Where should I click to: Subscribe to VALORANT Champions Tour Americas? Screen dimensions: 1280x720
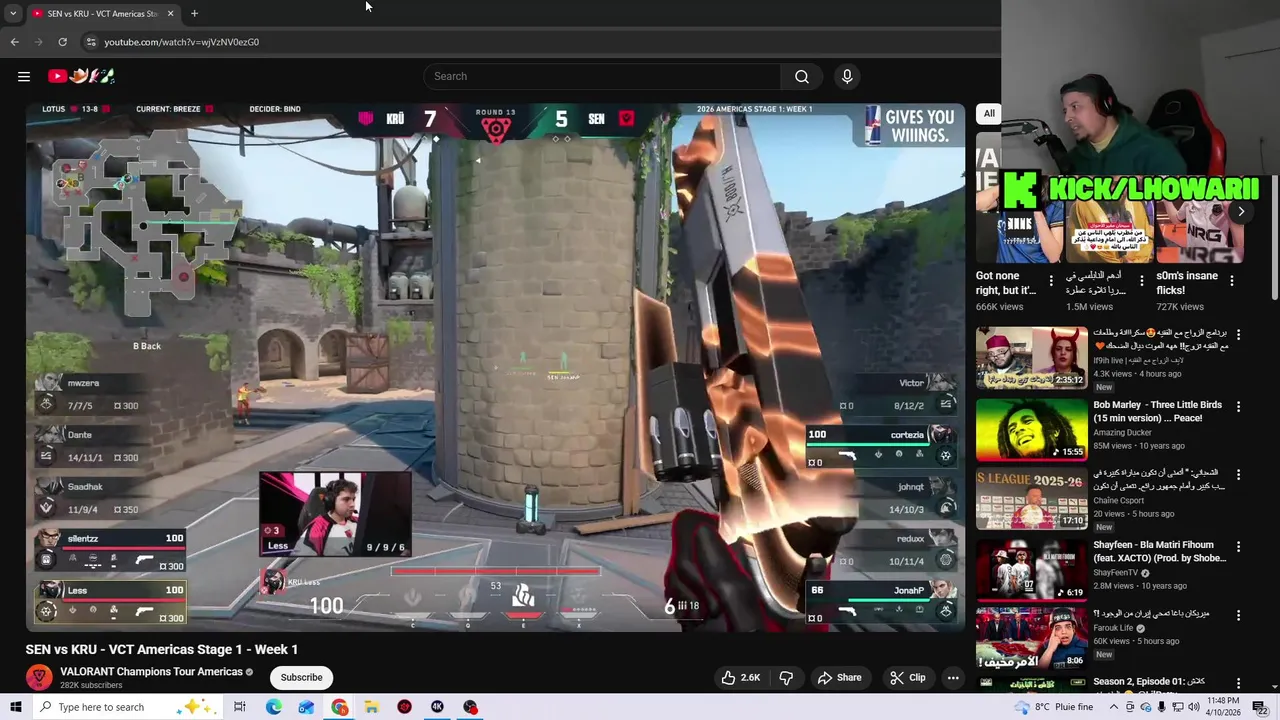(301, 677)
